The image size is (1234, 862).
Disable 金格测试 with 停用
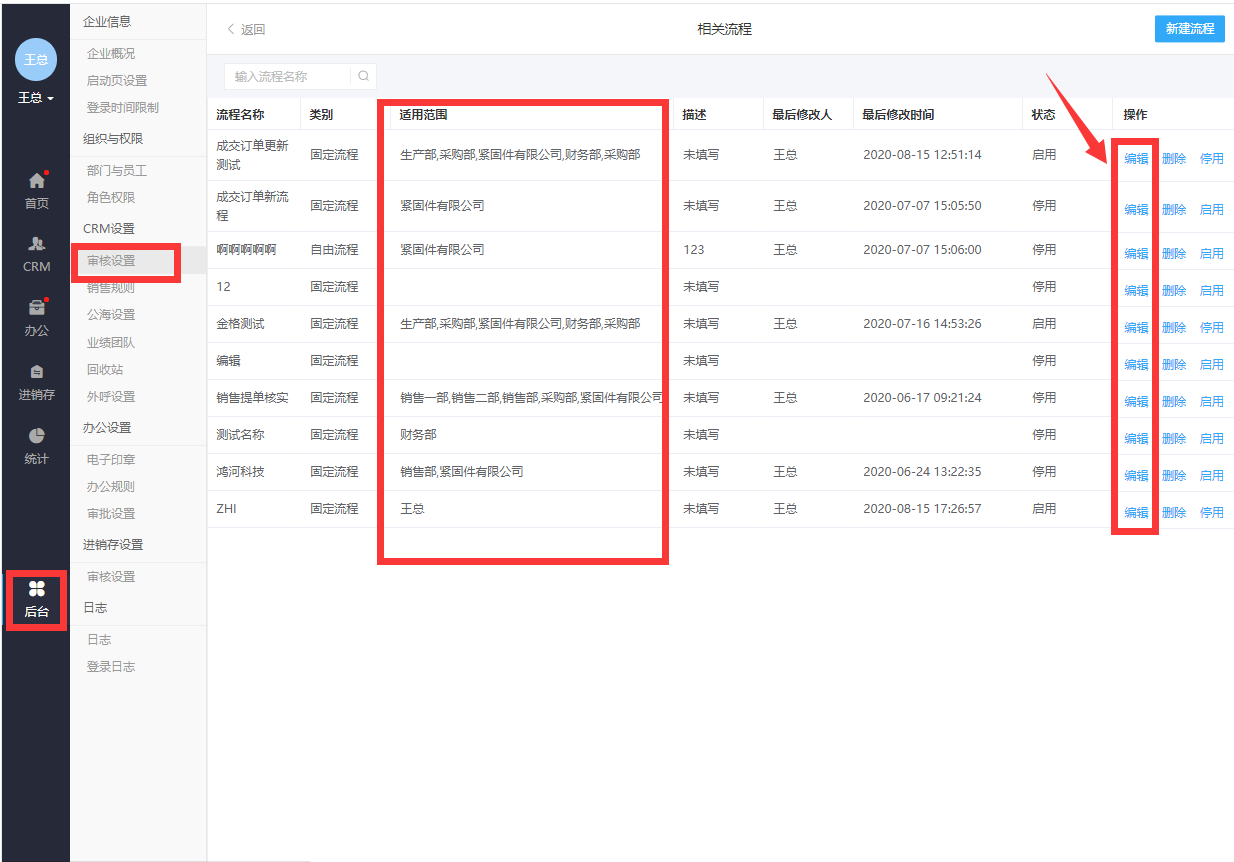1212,328
